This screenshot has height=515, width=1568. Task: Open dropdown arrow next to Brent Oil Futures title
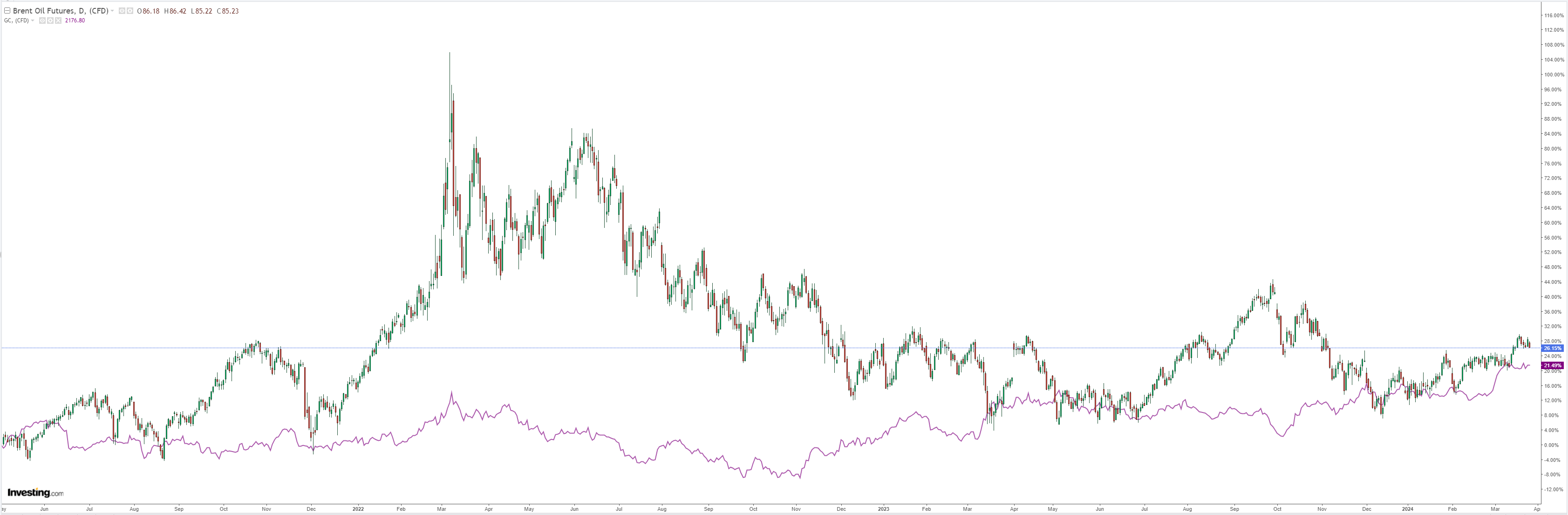[x=113, y=11]
